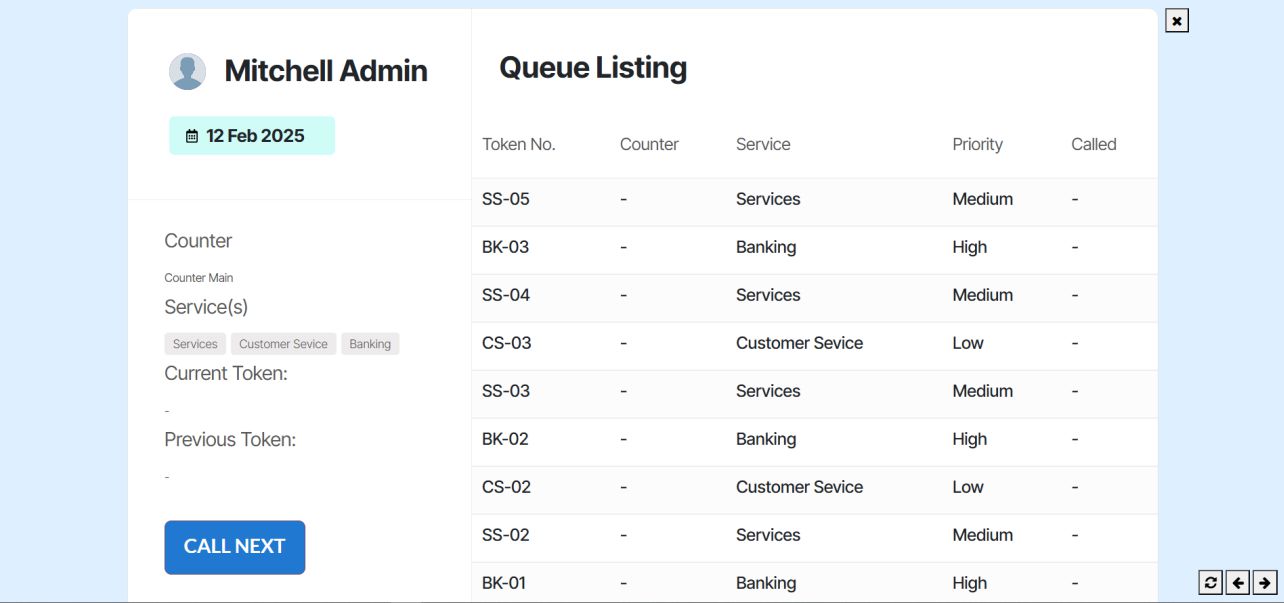The image size is (1284, 603).
Task: Click the calendar icon beside the date
Action: (x=192, y=136)
